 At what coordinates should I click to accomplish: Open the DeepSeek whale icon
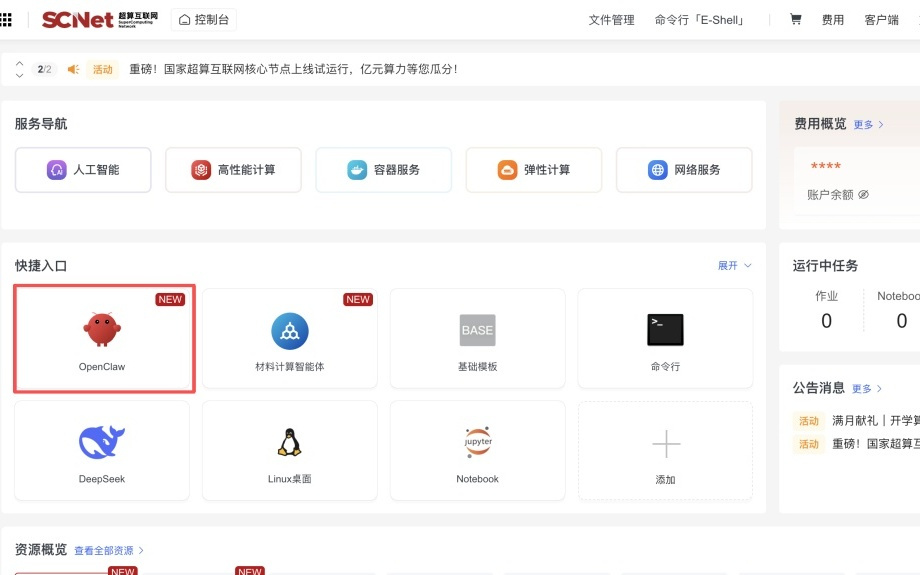[x=102, y=442]
